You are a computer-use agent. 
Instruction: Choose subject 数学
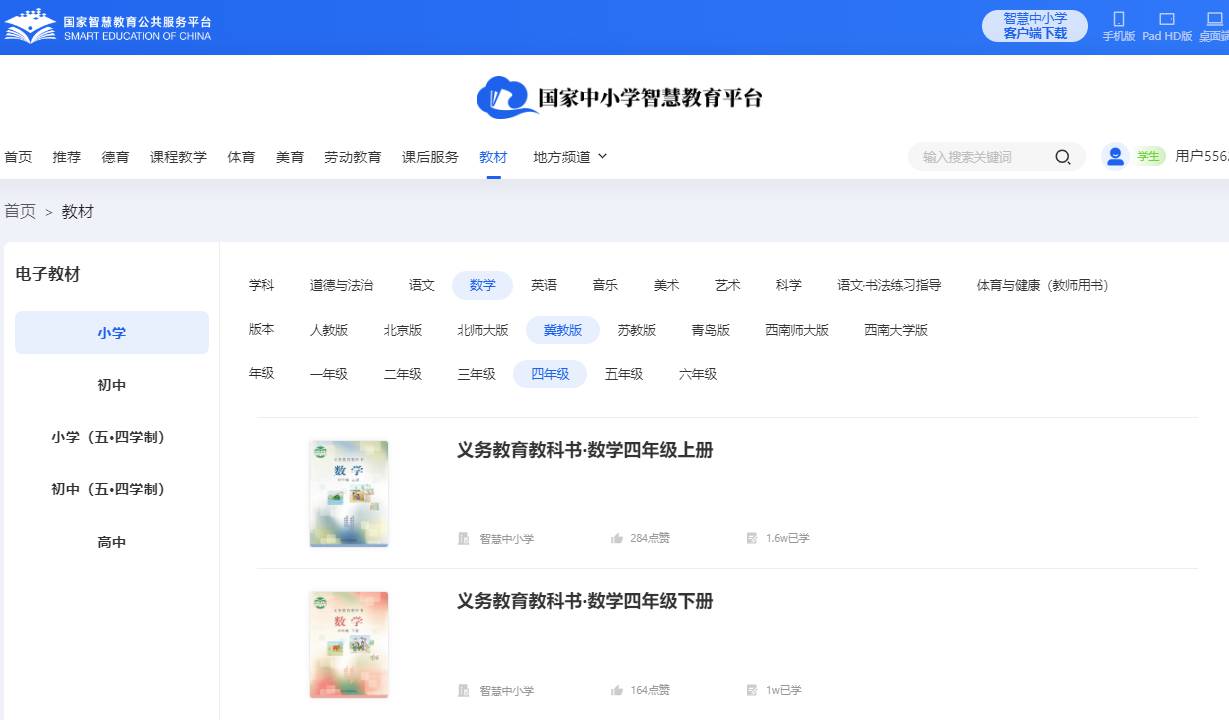[483, 285]
